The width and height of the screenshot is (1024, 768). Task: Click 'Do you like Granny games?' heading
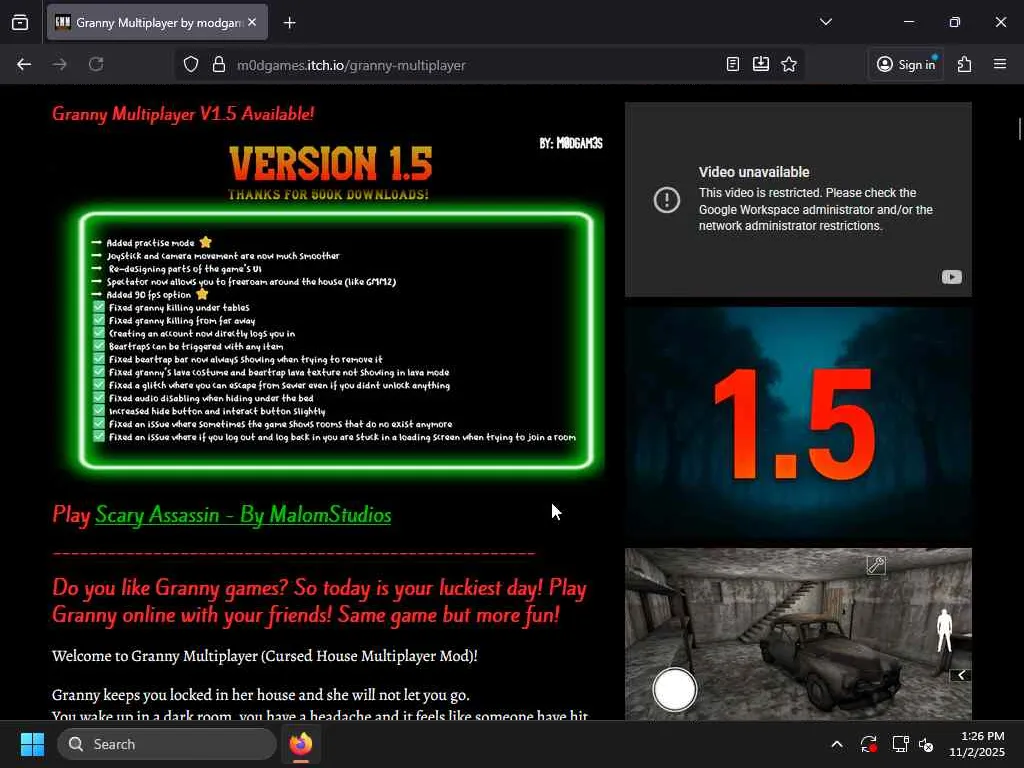(319, 601)
